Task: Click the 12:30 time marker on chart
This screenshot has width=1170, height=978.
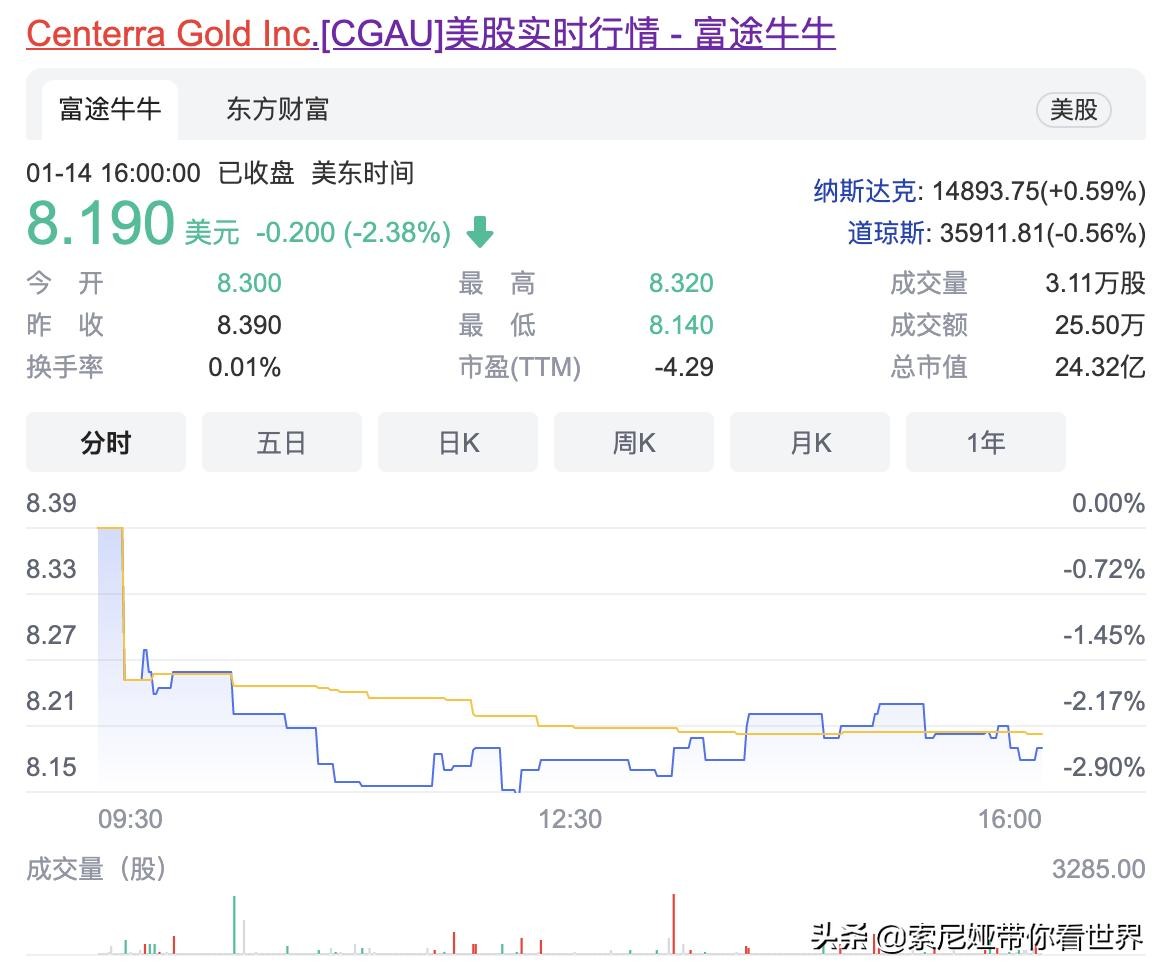Action: 570,820
